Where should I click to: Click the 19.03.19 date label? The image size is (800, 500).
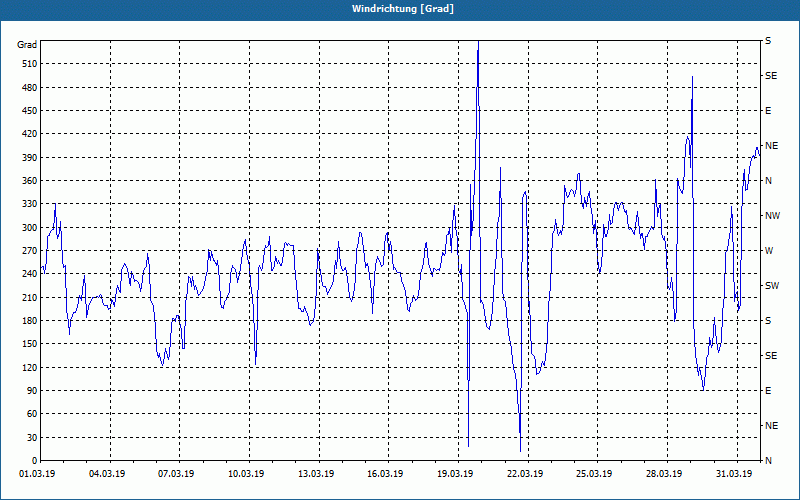click(455, 474)
